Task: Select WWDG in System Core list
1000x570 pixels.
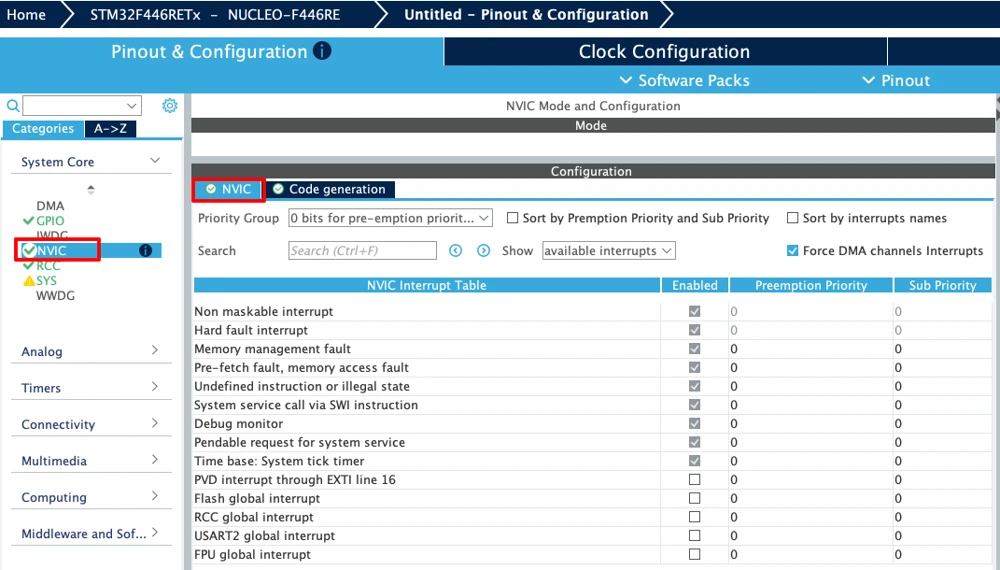Action: pyautogui.click(x=55, y=296)
